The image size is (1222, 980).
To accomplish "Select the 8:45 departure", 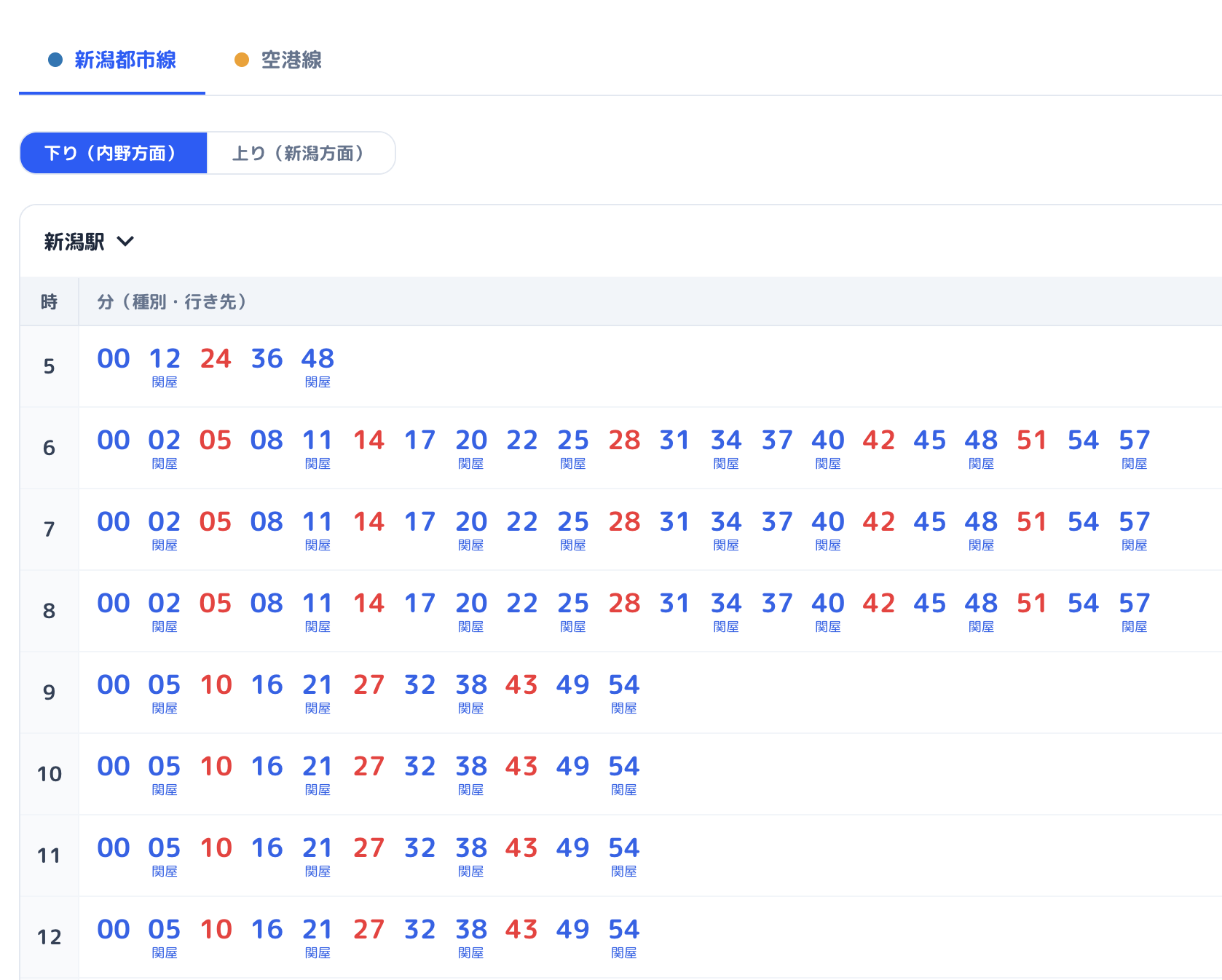I will tap(930, 603).
